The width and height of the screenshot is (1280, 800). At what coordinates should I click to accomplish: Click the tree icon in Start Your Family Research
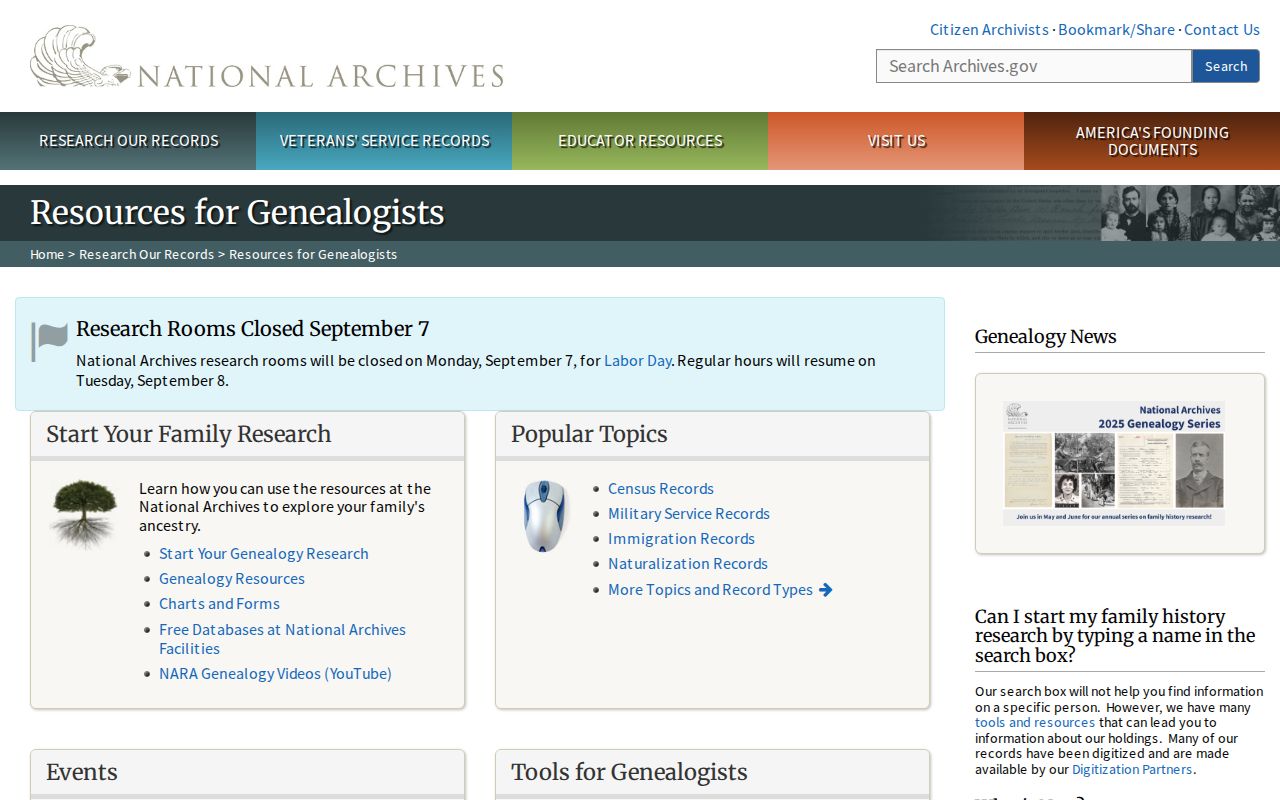[x=84, y=513]
